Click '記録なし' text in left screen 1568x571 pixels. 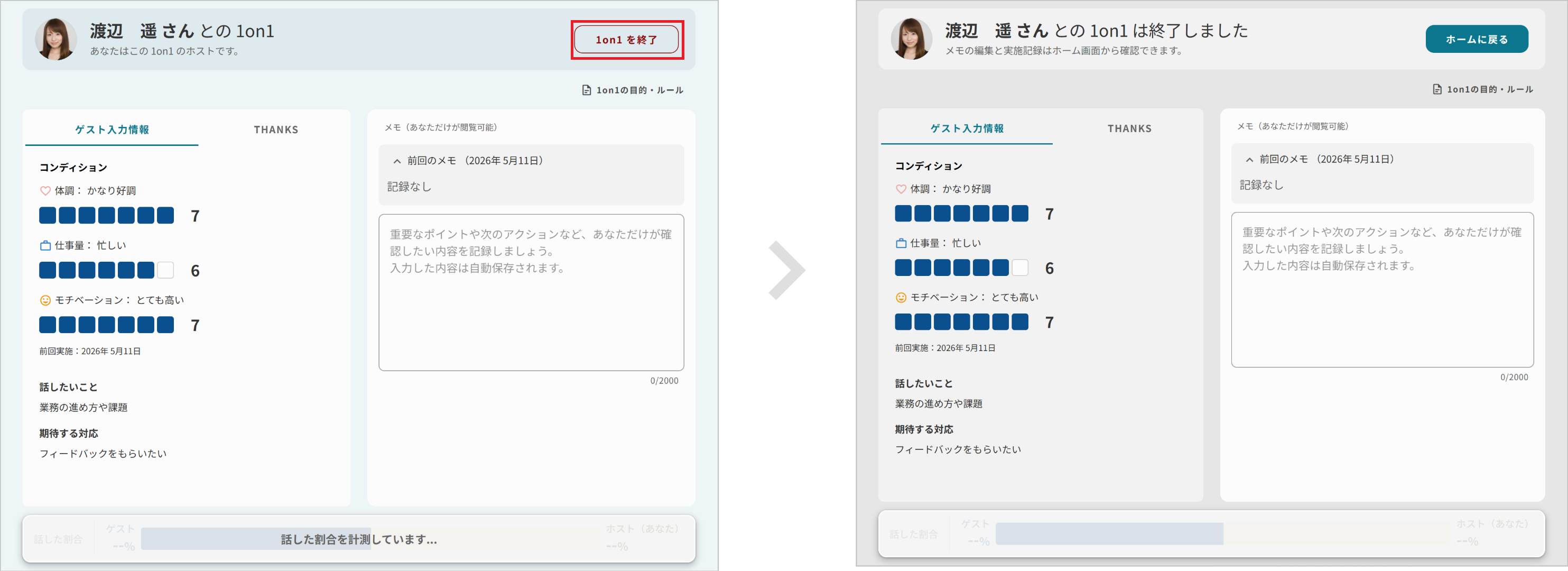point(409,187)
